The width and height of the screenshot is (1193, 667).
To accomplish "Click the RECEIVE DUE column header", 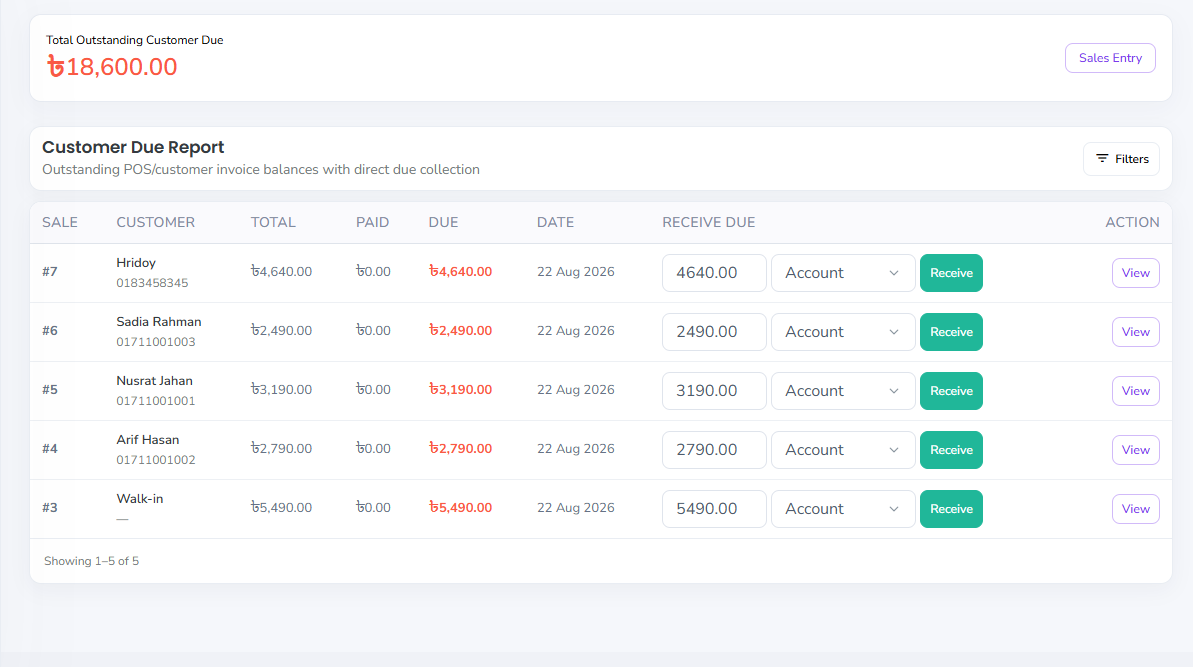I will 708,222.
